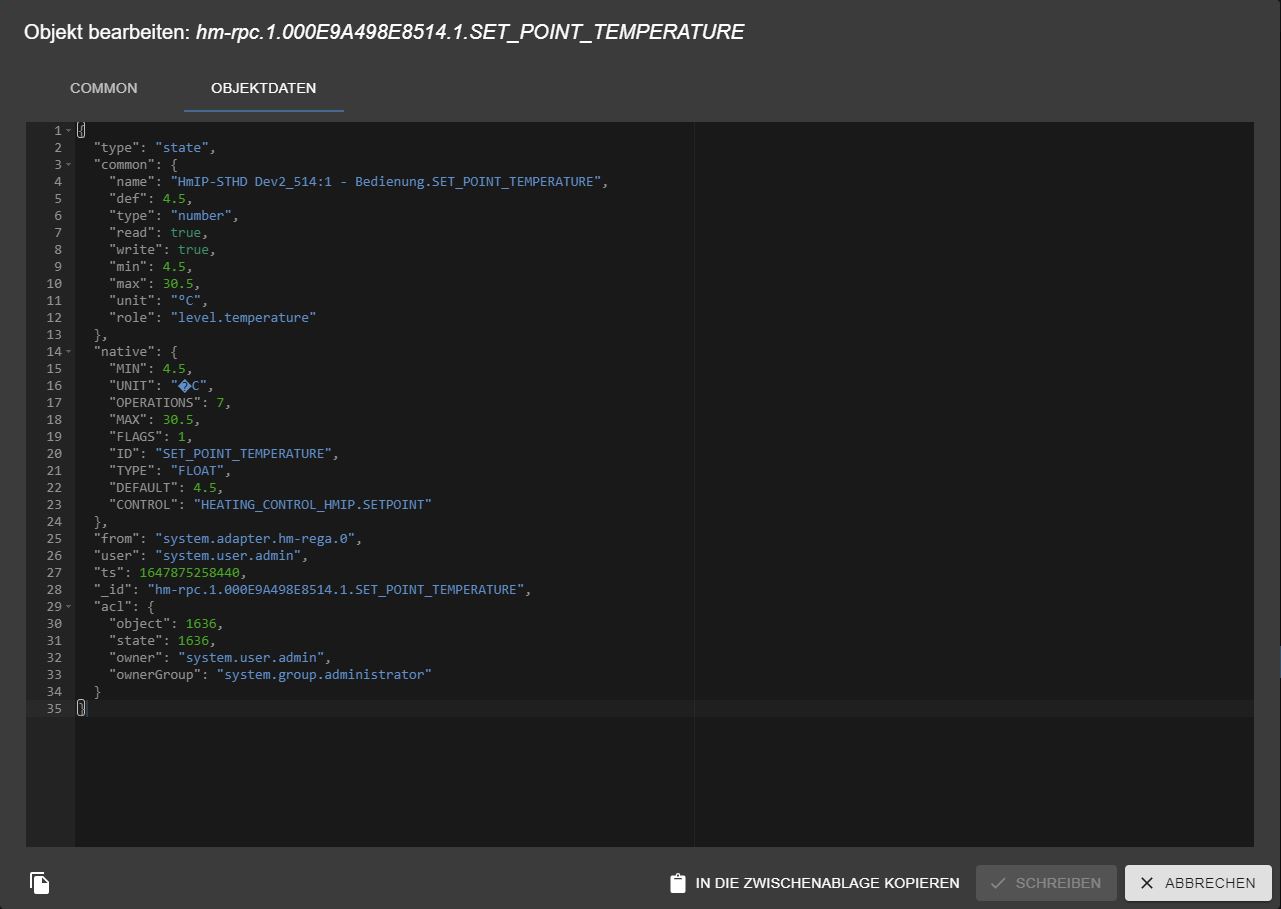Click line number 15 in the gutter
The image size is (1281, 909).
53,368
